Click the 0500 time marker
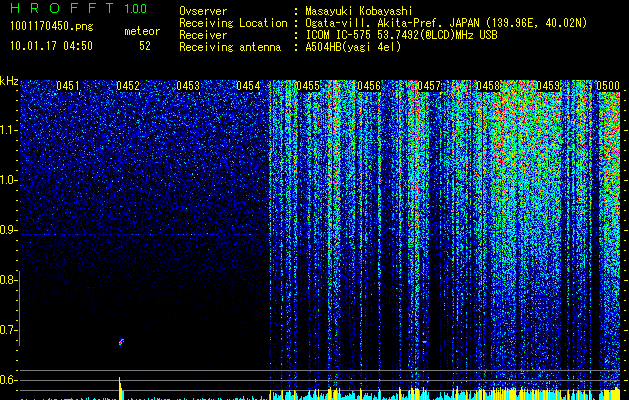Viewport: 629px width, 400px height. 608,85
